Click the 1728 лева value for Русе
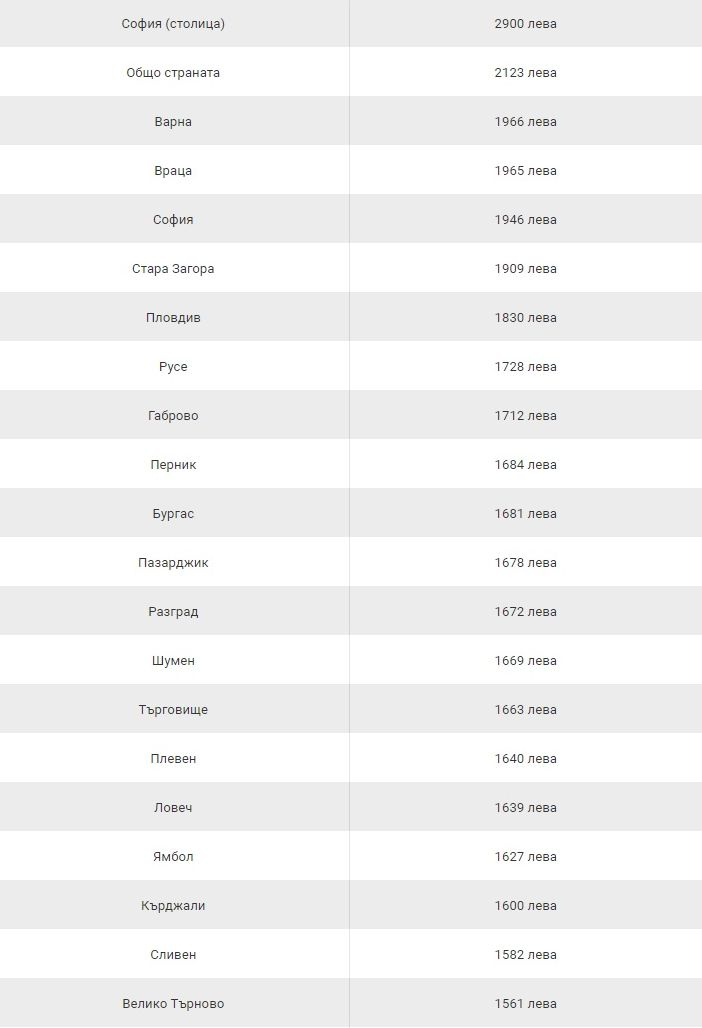The height and width of the screenshot is (1028, 702). coord(526,366)
